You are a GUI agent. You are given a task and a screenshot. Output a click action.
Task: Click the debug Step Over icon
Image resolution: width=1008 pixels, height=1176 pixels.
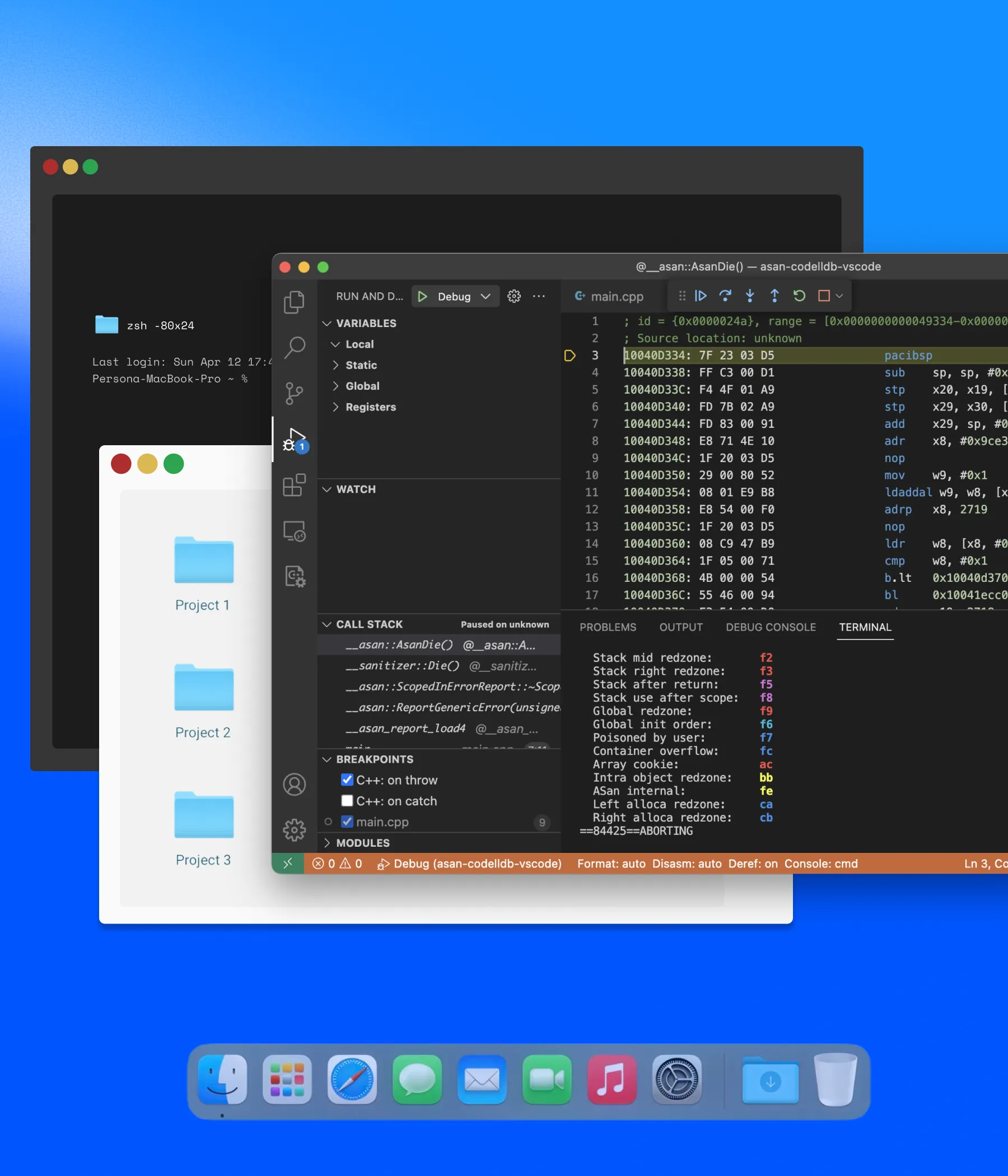[x=725, y=296]
